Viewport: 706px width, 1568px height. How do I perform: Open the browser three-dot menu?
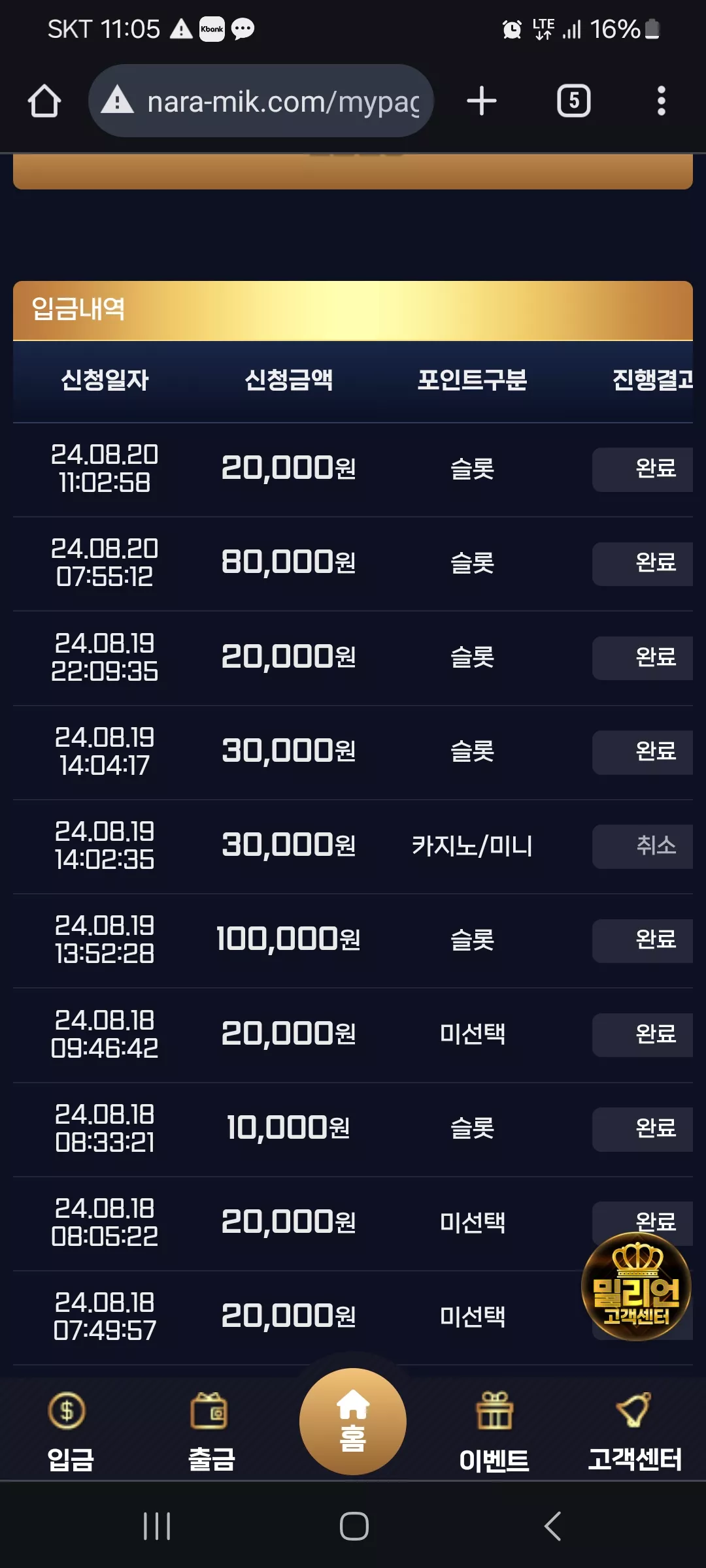pos(661,101)
